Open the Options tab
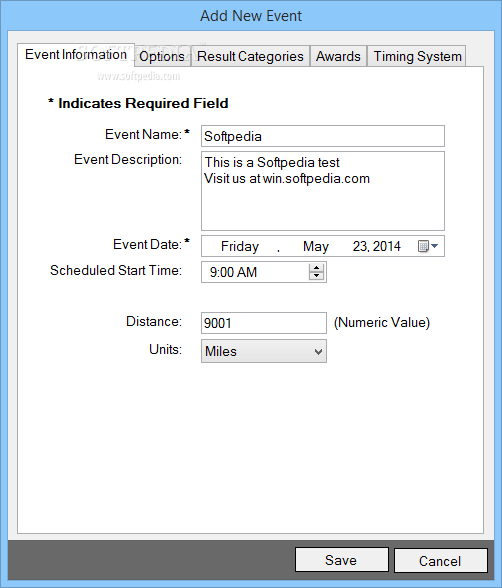This screenshot has width=502, height=588. pos(162,56)
